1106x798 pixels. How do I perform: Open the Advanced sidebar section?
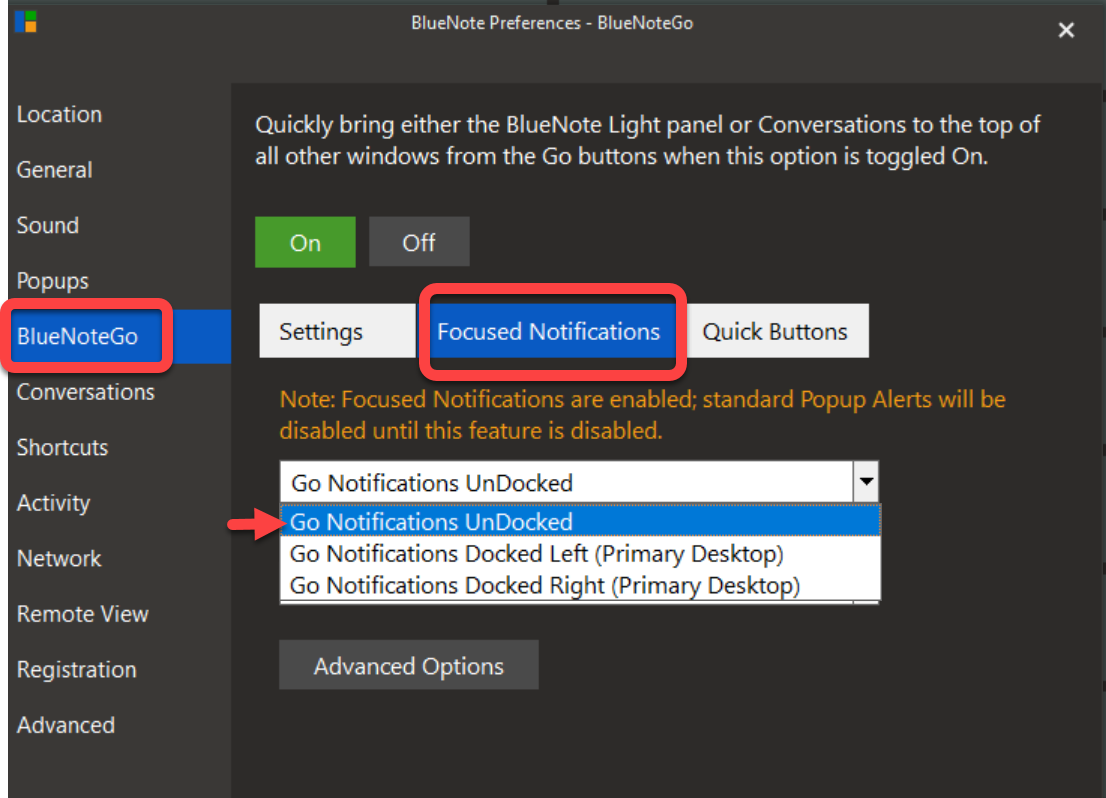coord(66,725)
